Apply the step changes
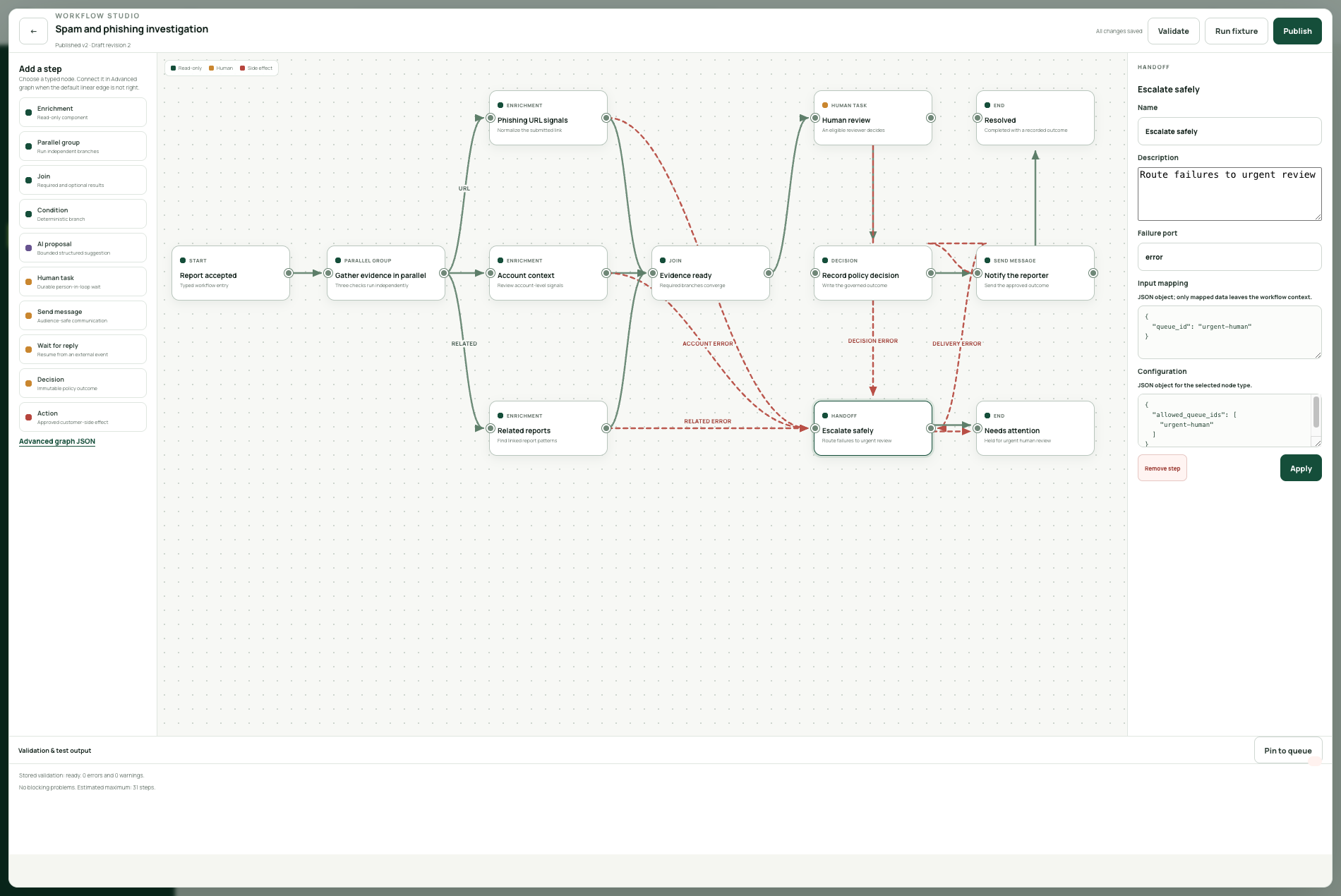The height and width of the screenshot is (896, 1341). (x=1301, y=468)
